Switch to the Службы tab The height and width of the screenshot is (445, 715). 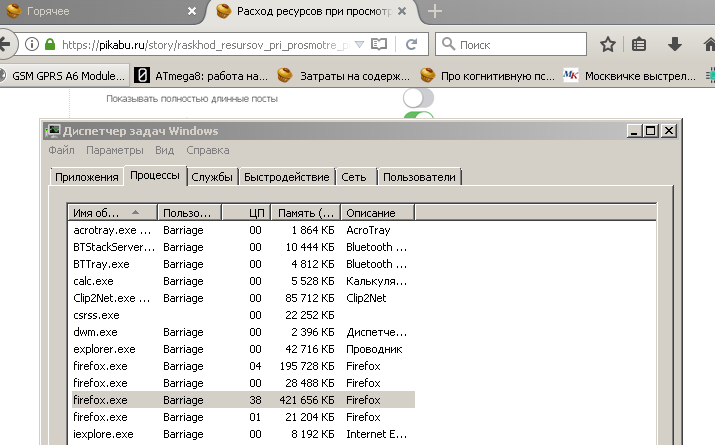(212, 177)
